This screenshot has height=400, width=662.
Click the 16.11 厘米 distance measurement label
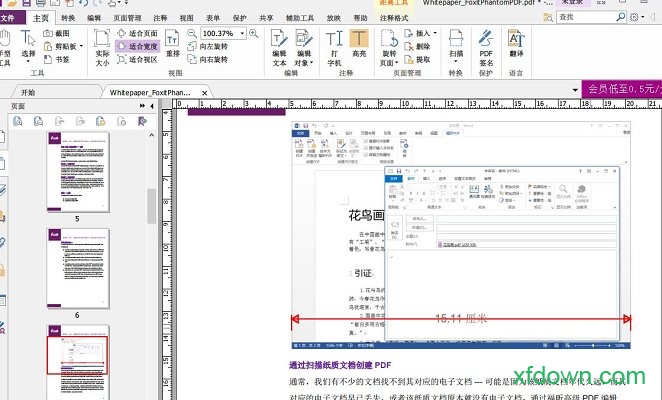point(461,319)
